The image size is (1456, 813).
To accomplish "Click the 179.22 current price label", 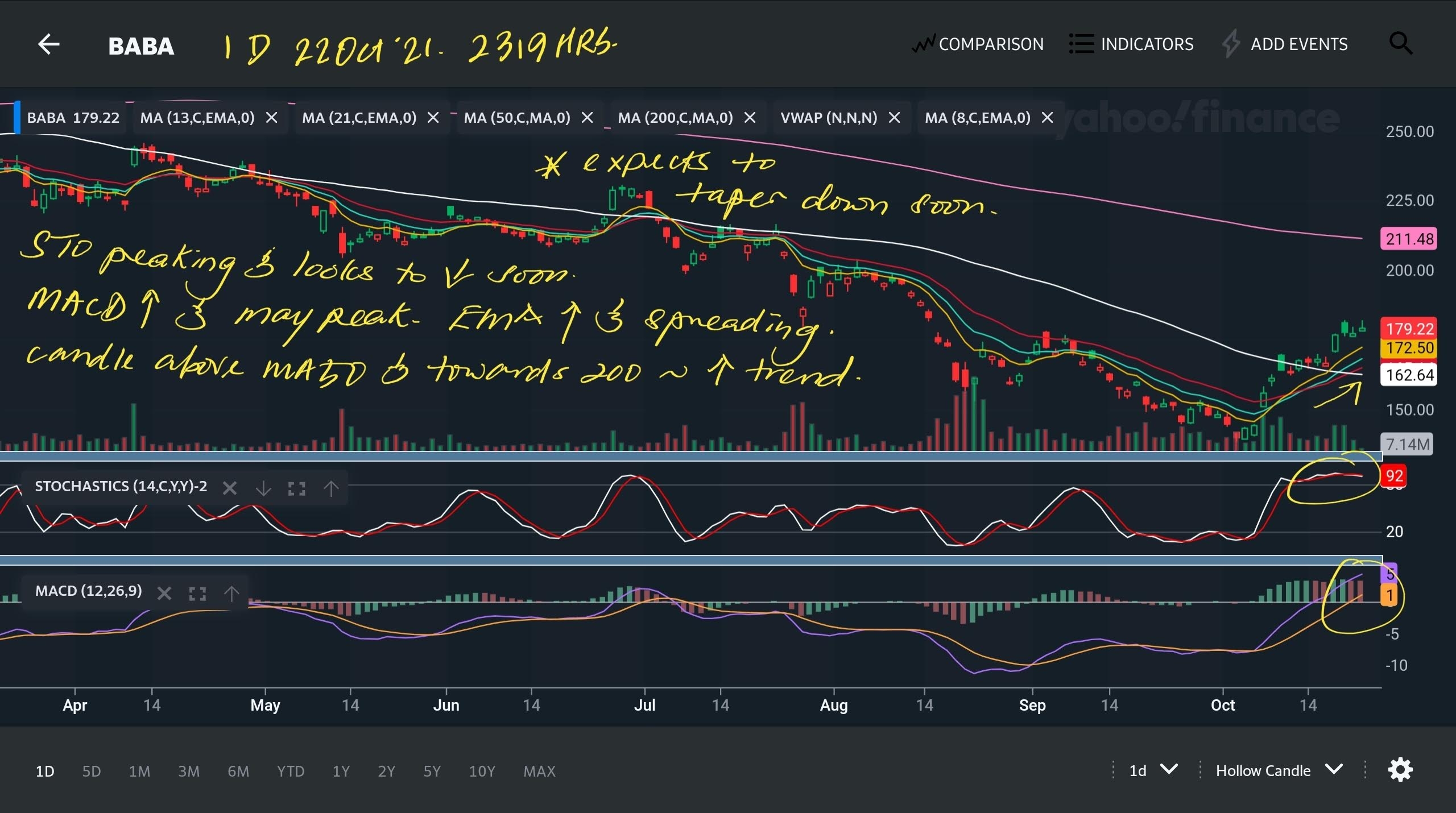I will (x=1409, y=328).
